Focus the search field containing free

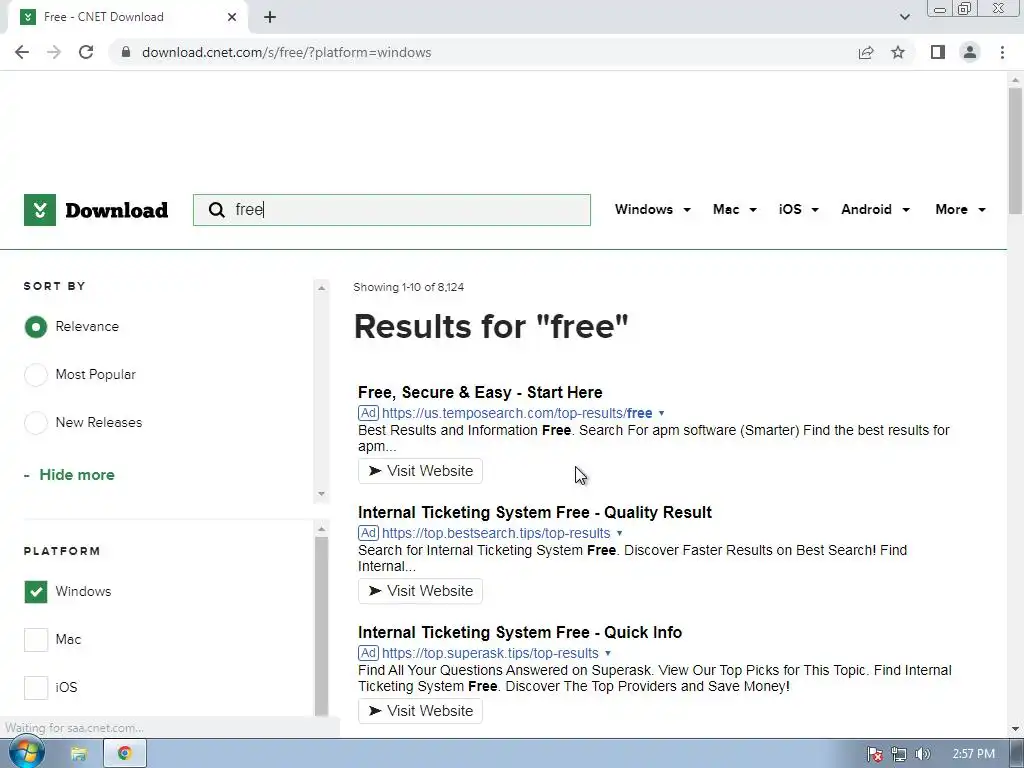pyautogui.click(x=392, y=210)
